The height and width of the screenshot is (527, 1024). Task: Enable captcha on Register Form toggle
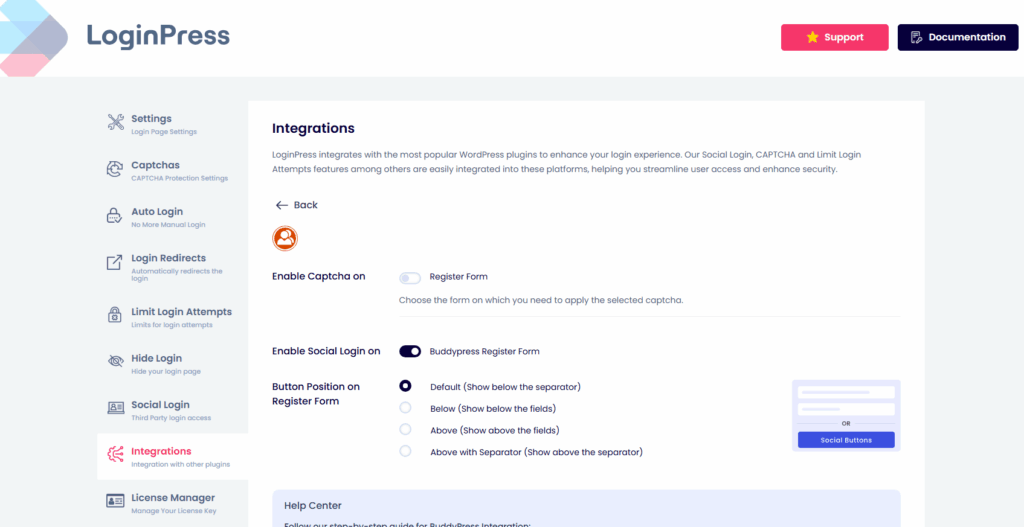410,278
